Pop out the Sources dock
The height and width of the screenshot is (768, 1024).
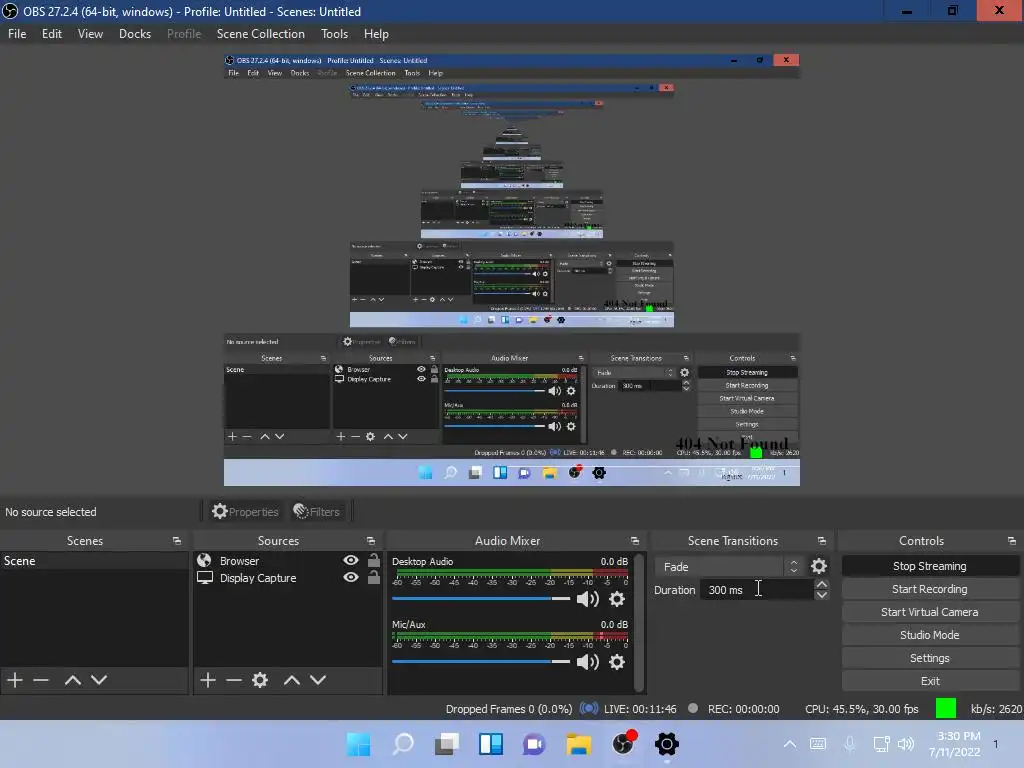(x=371, y=541)
